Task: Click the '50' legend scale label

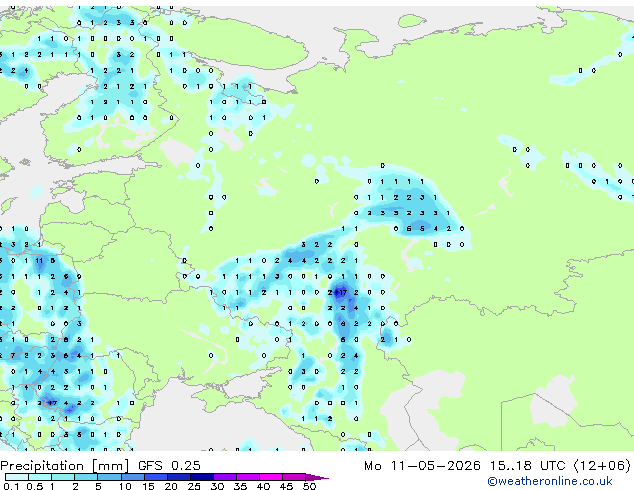Action: click(x=309, y=486)
